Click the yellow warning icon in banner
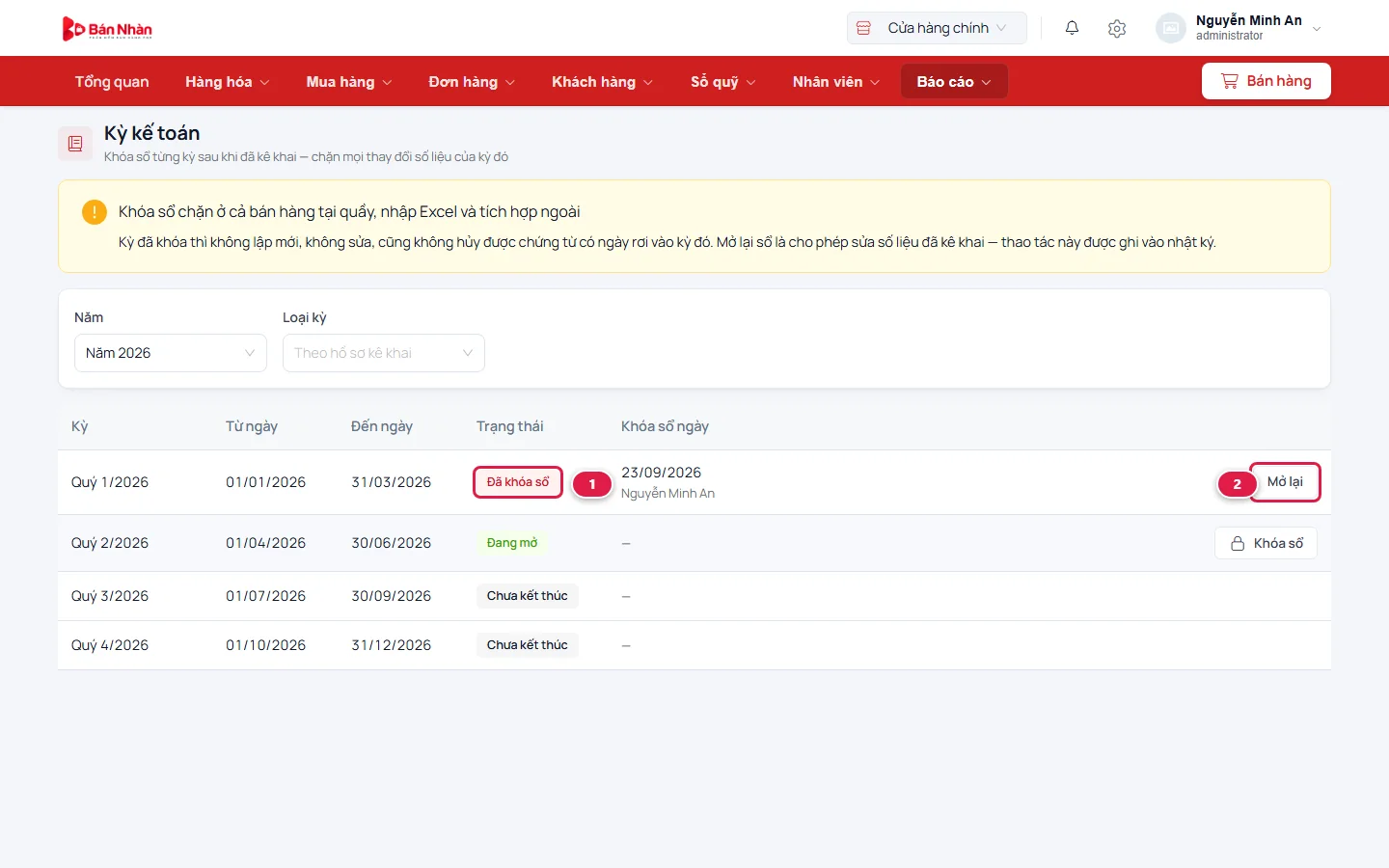The height and width of the screenshot is (868, 1389). coord(95,211)
